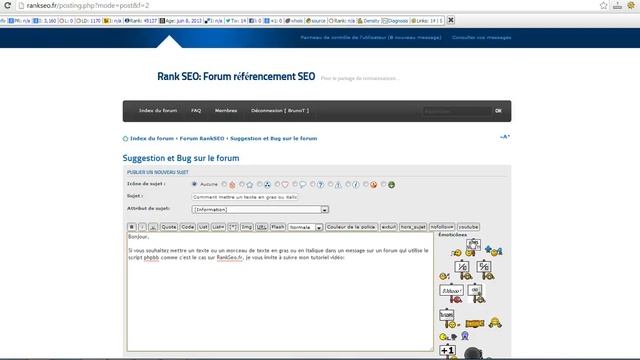Click 'Déconnexion [ BrunoT ]' nav item
The width and height of the screenshot is (640, 360).
[280, 111]
